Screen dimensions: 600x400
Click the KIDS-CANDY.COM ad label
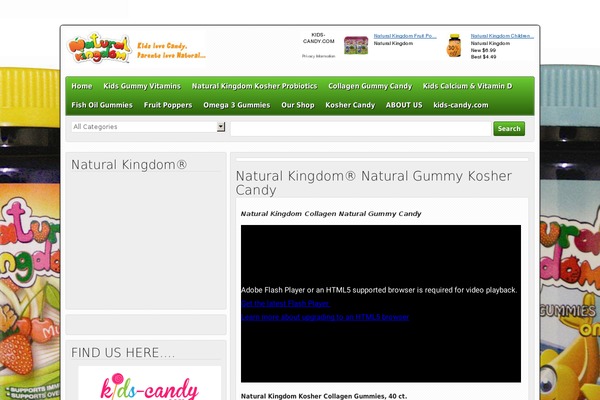pos(318,38)
